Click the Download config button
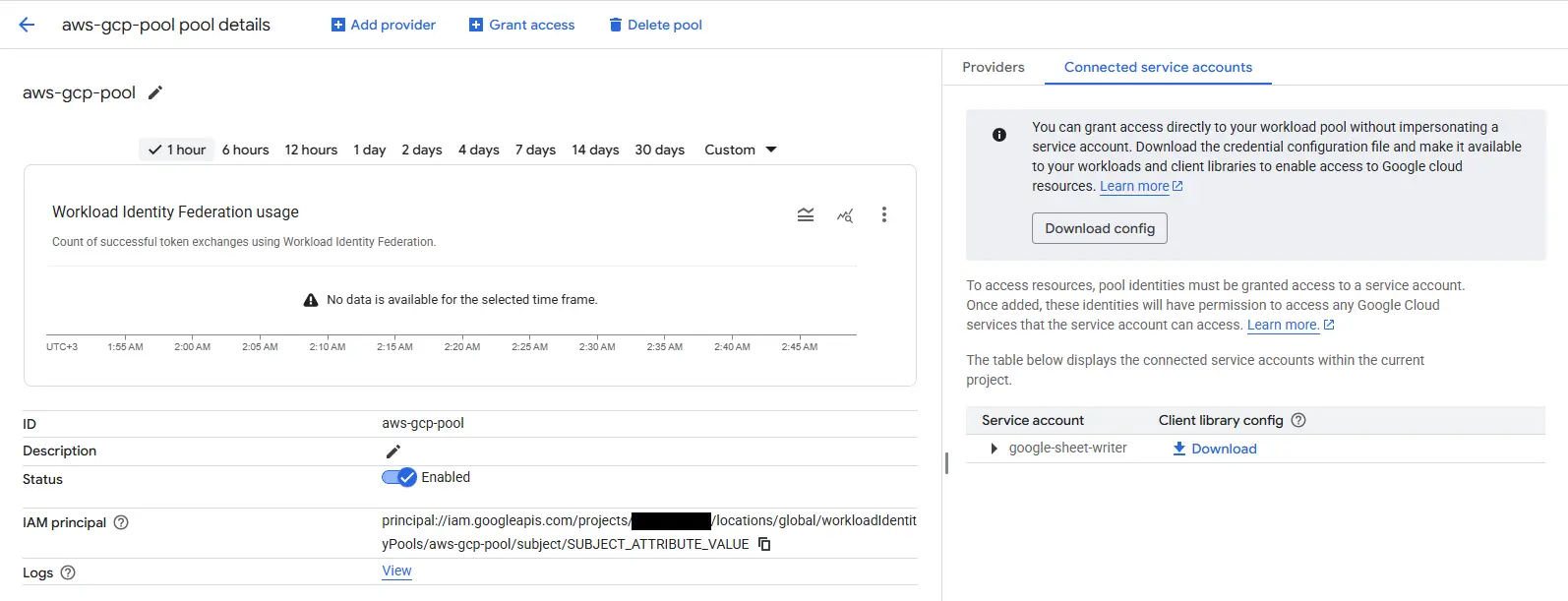 (1100, 228)
